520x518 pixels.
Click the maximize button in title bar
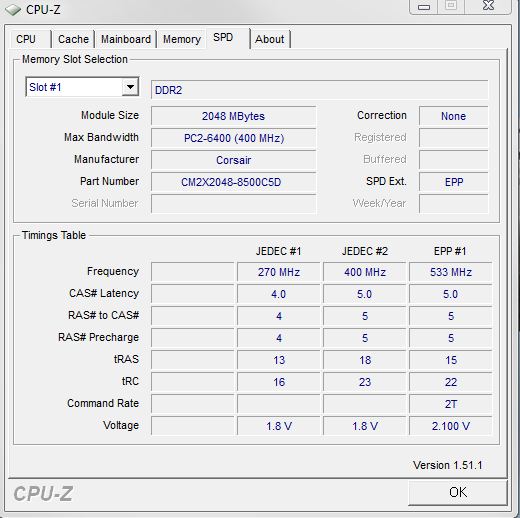(x=451, y=6)
